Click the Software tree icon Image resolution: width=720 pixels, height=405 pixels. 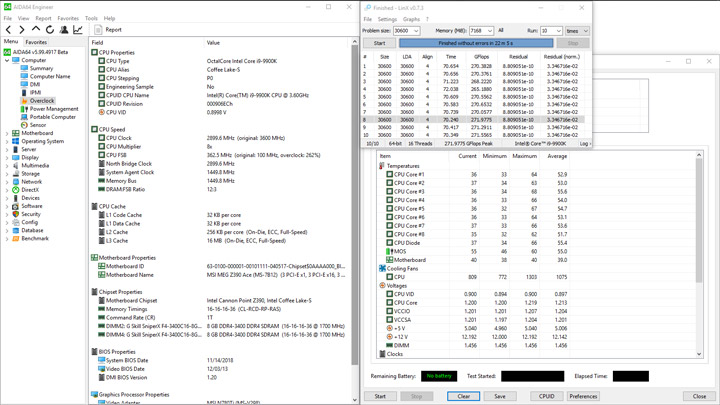click(16, 206)
